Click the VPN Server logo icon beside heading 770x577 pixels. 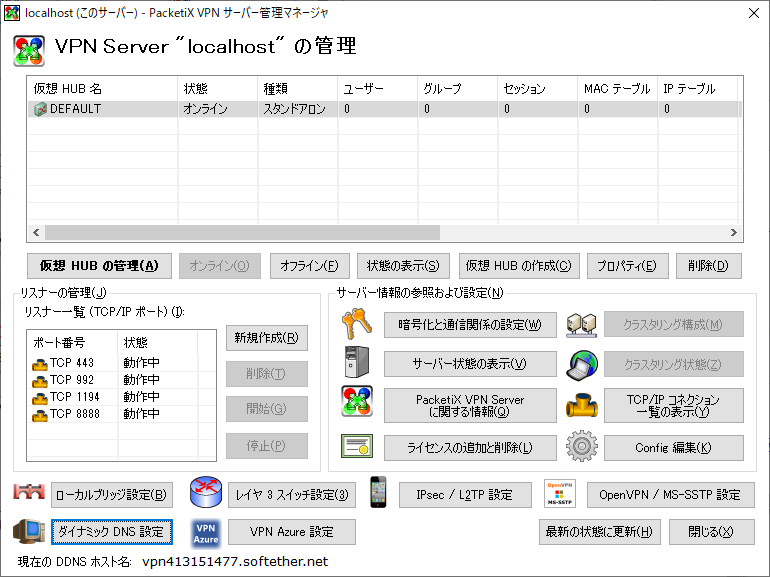pos(29,51)
